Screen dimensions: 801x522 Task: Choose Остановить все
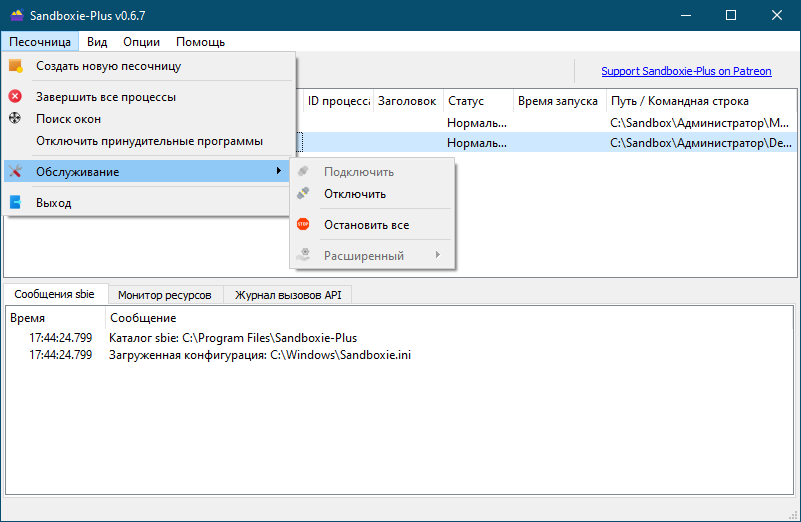(372, 225)
